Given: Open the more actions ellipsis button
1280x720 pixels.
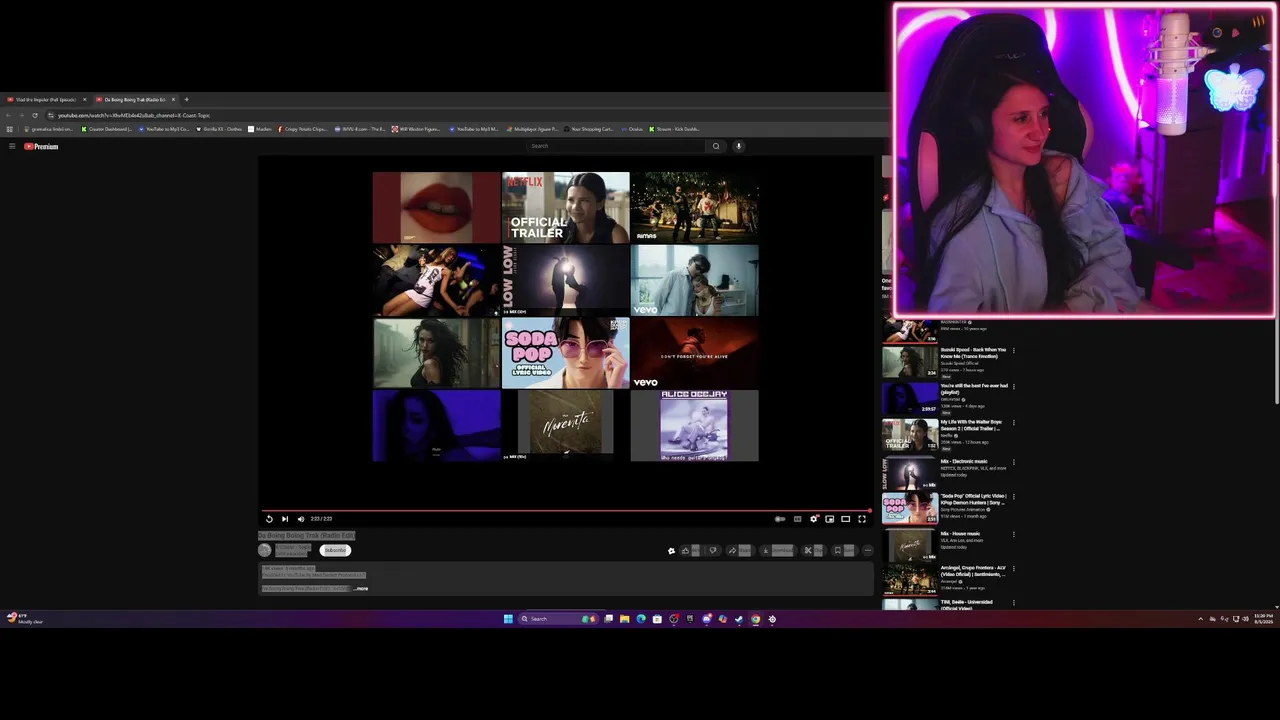Looking at the screenshot, I should tap(867, 550).
